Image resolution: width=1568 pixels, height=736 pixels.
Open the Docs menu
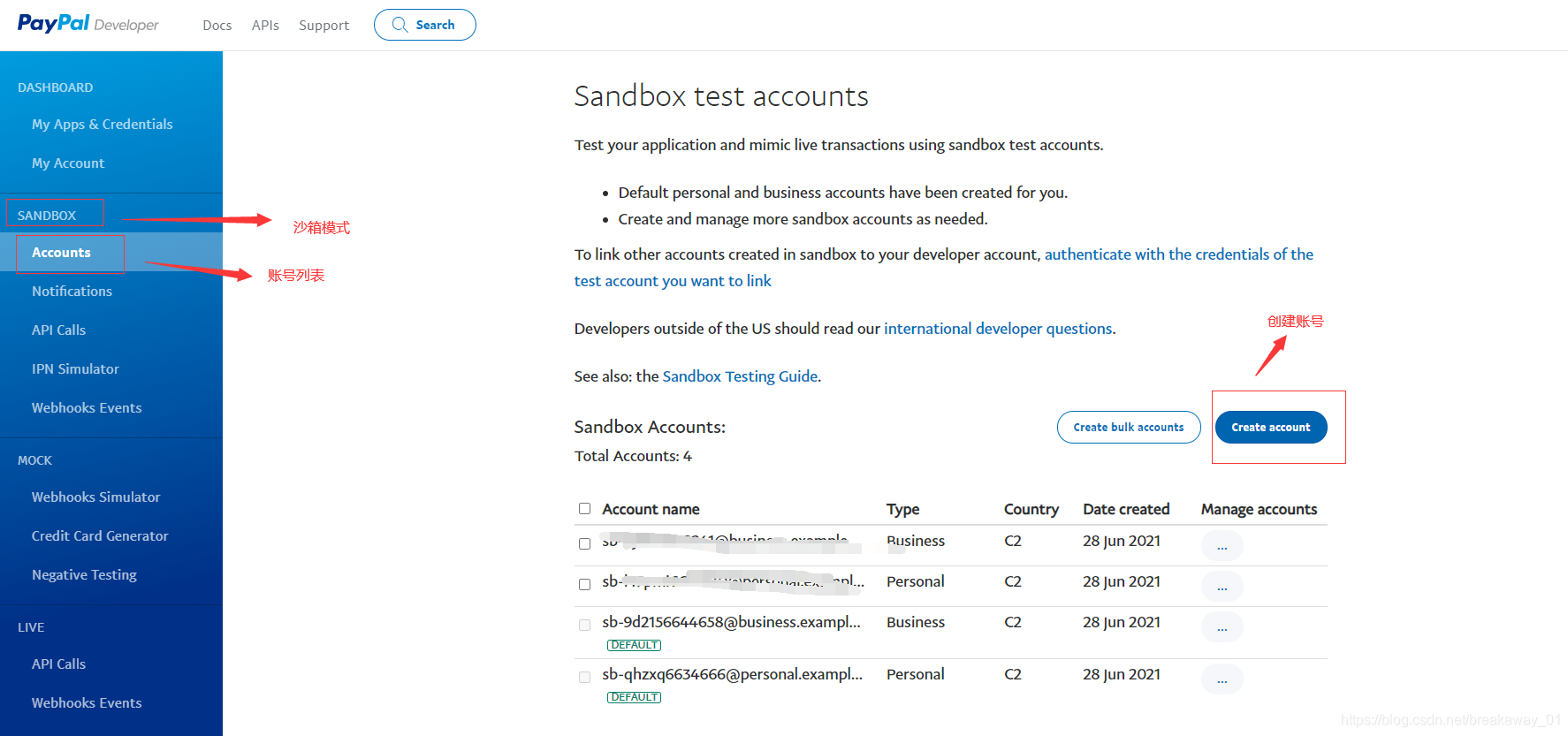217,25
